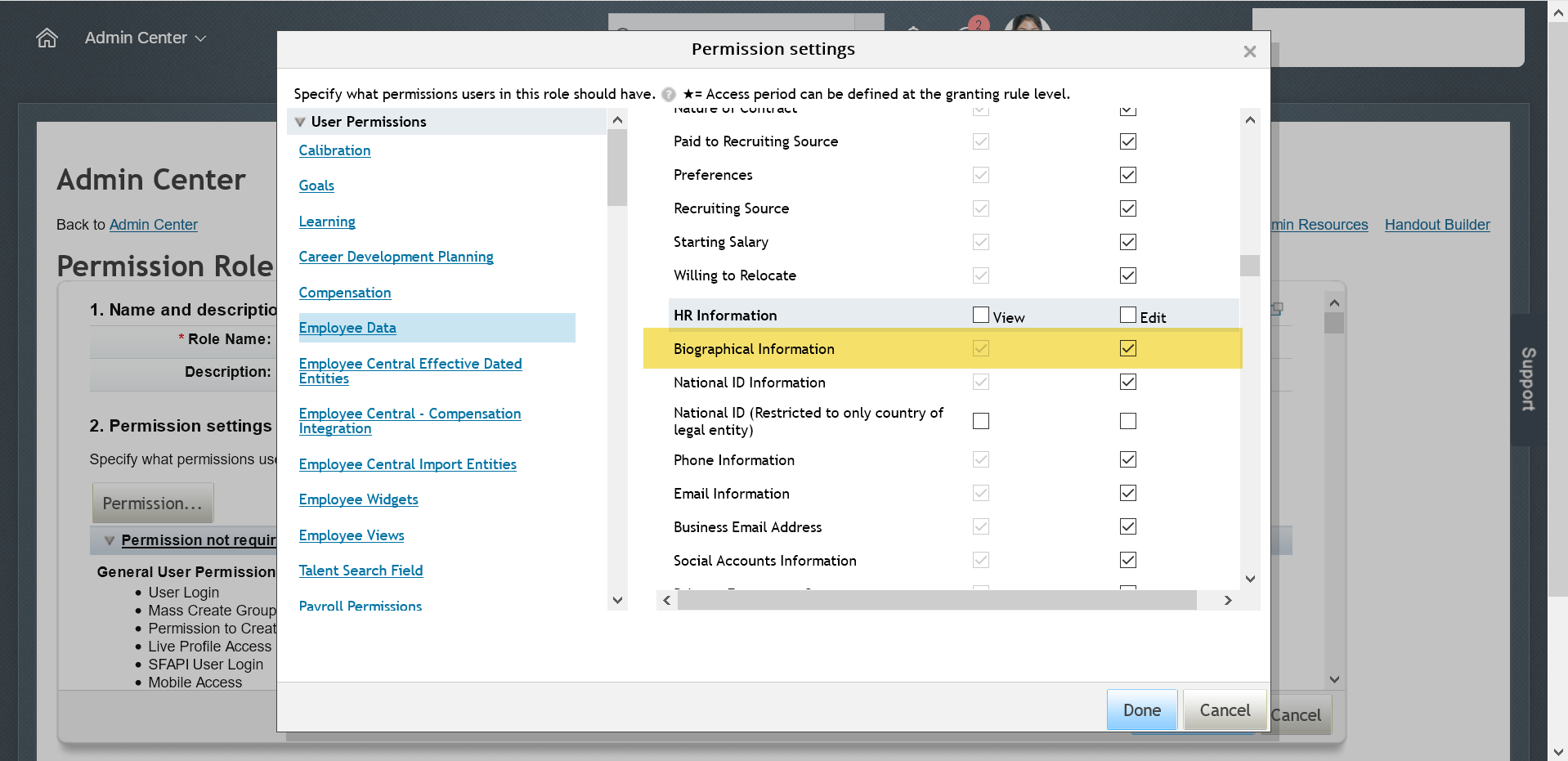
Task: Click the help question mark icon
Action: pyautogui.click(x=669, y=94)
